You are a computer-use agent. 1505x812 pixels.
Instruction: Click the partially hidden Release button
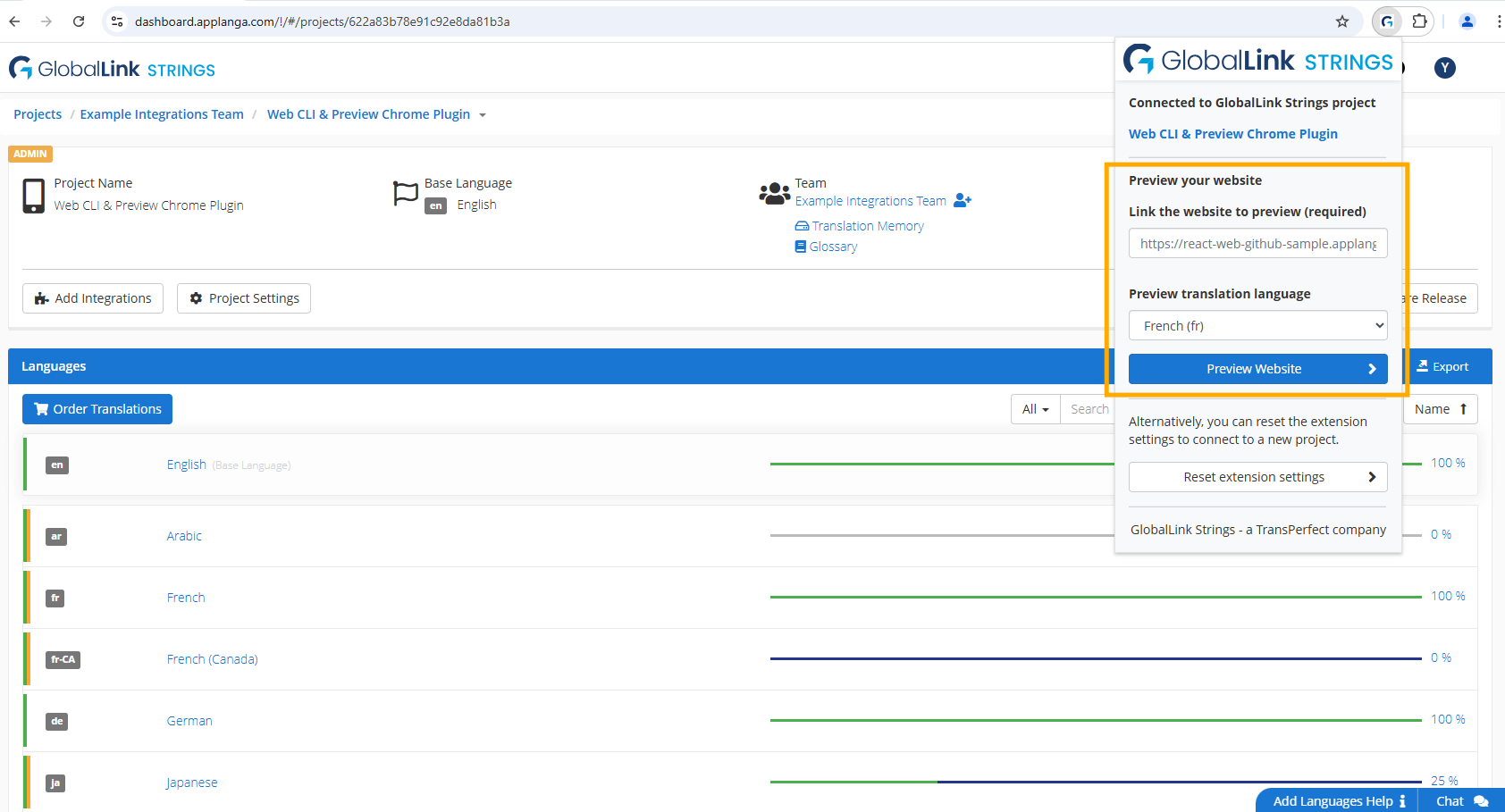pyautogui.click(x=1440, y=298)
